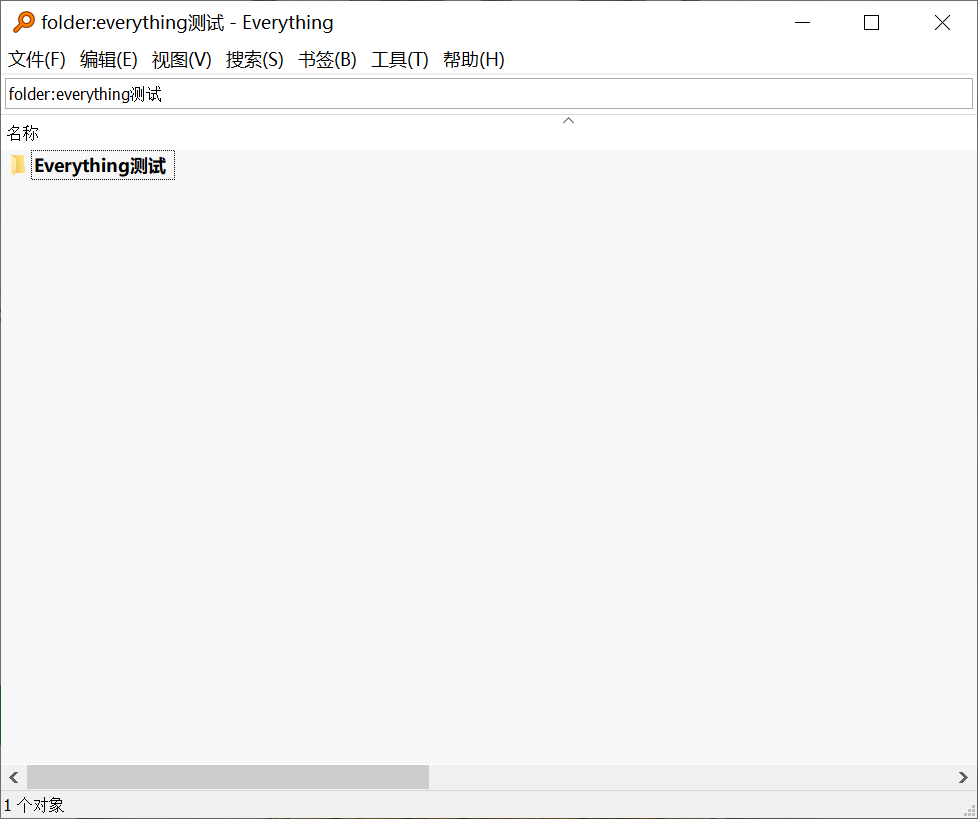The width and height of the screenshot is (978, 819).
Task: Click the resize grip in status bar corner
Action: pos(970,810)
